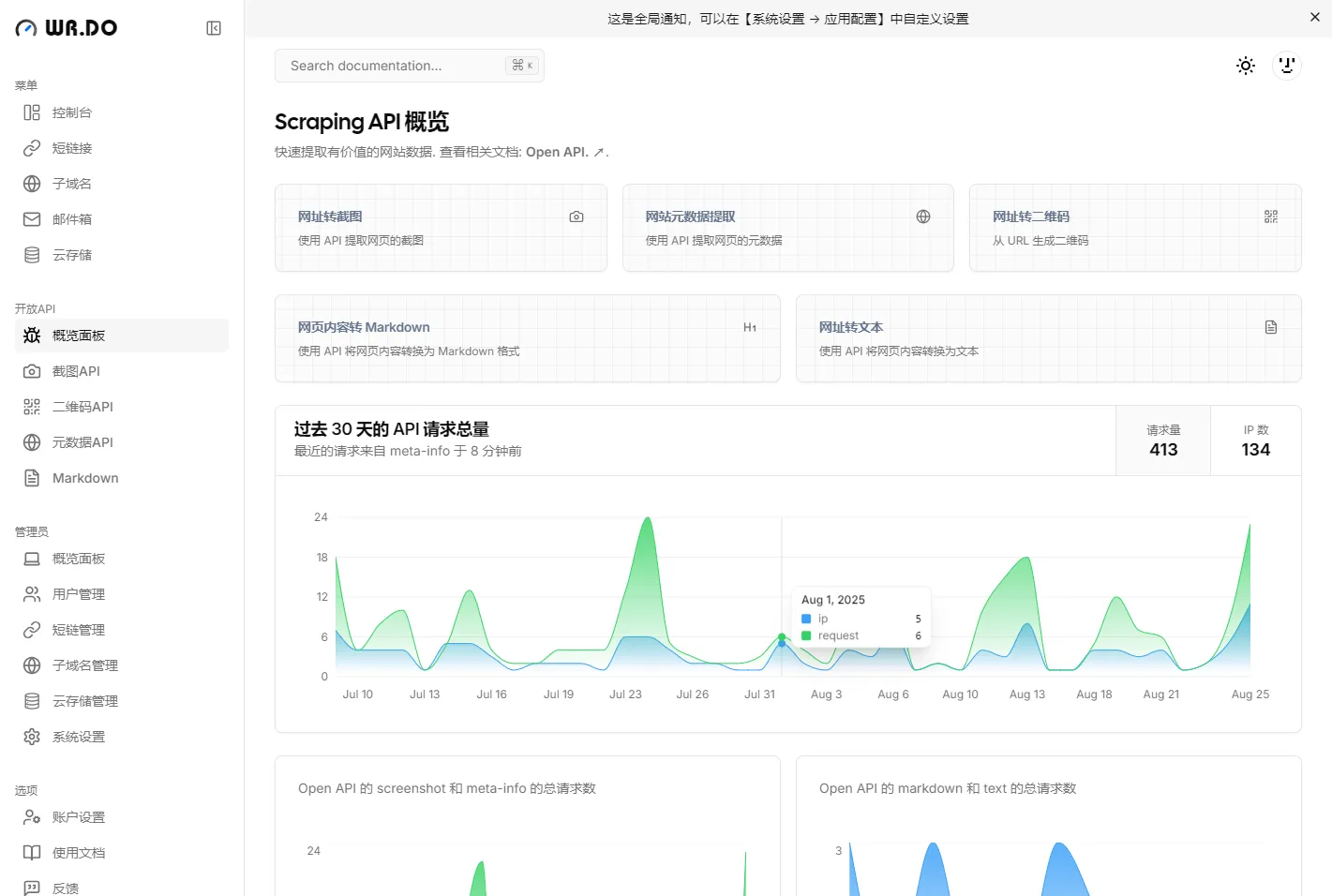
Task: Click the 过去 30 天的 API 请求总量 heading
Action: 392,429
